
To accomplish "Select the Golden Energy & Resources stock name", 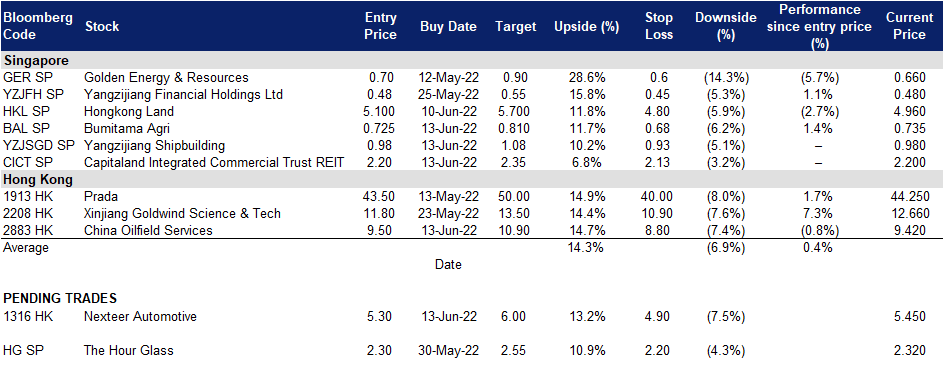I will [x=167, y=78].
